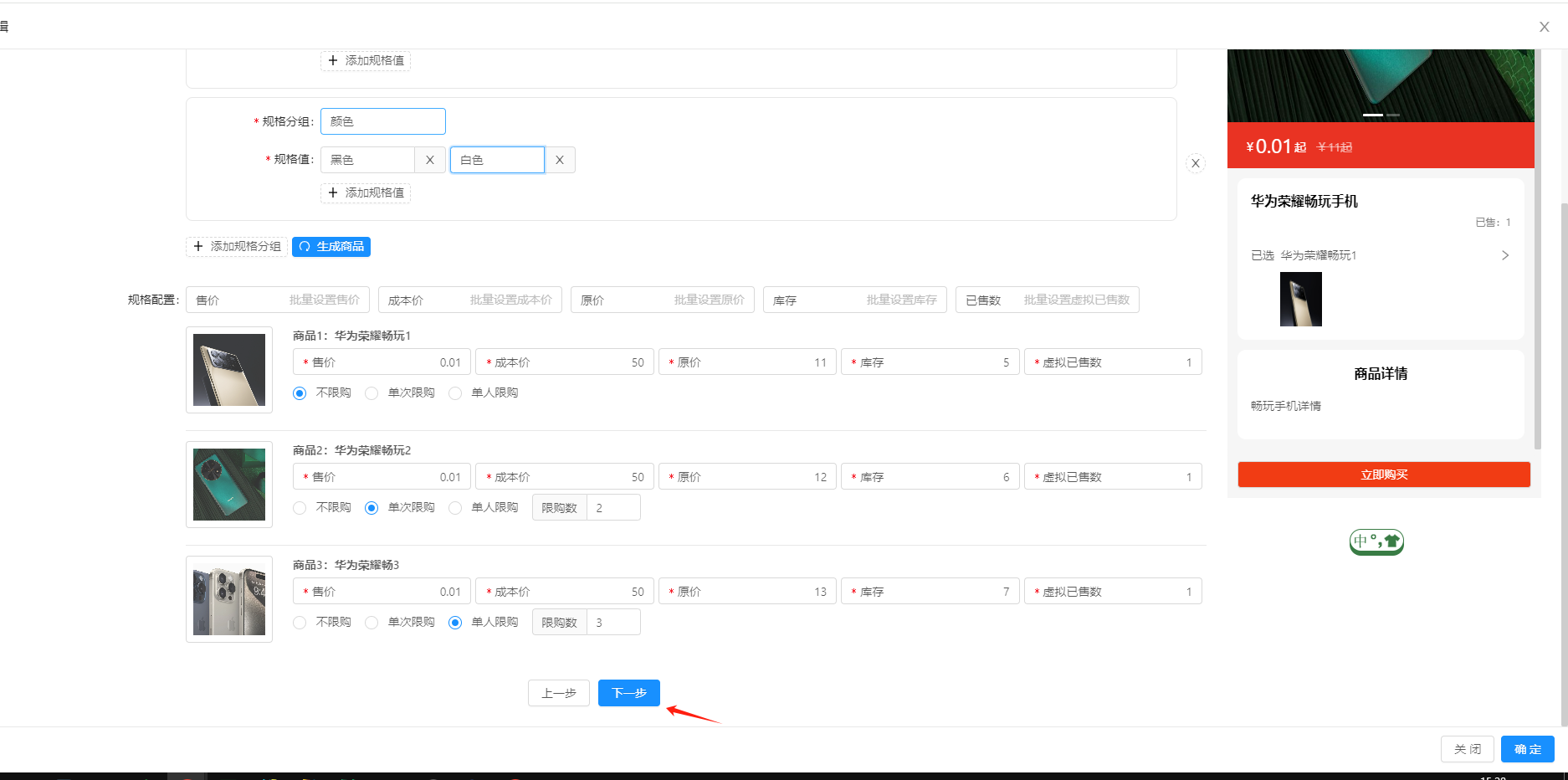Edit the 白色 spec value field
The width and height of the screenshot is (1568, 780).
tap(498, 160)
